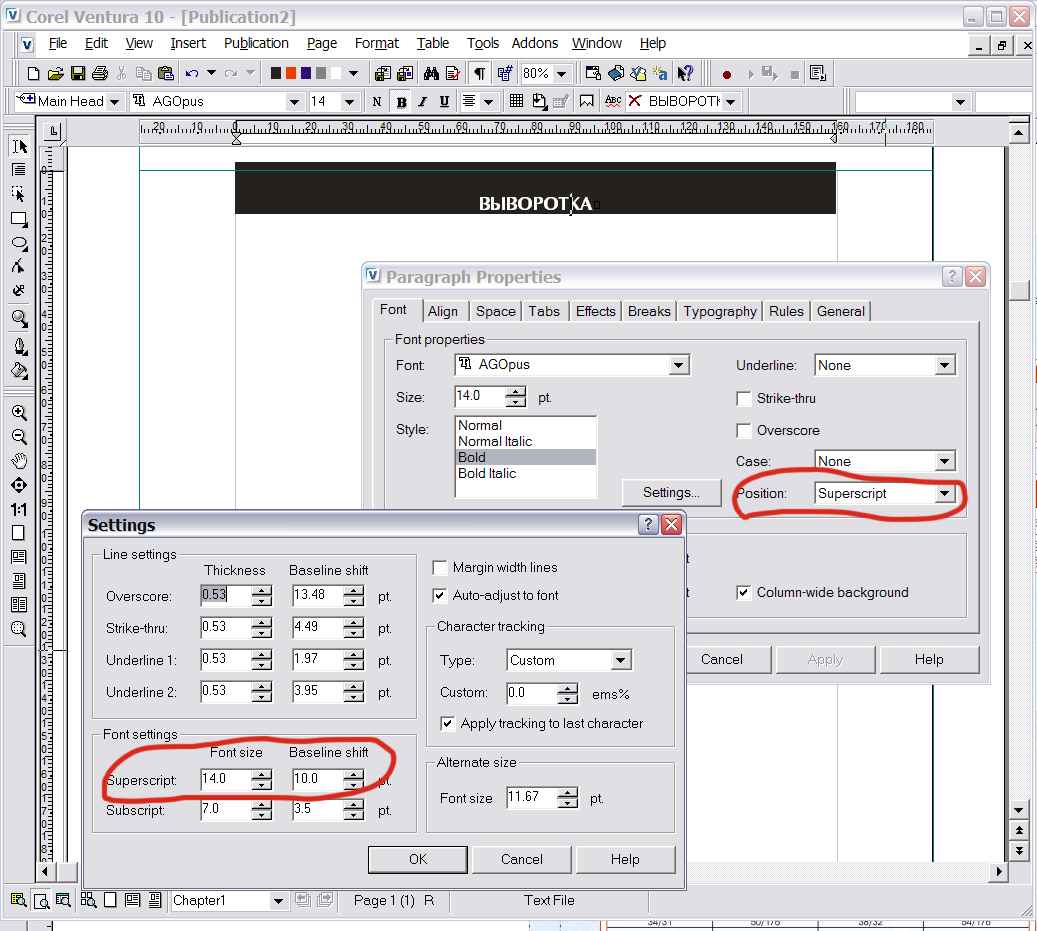
Task: Open the Position dropdown showing Superscript
Action: [x=944, y=493]
